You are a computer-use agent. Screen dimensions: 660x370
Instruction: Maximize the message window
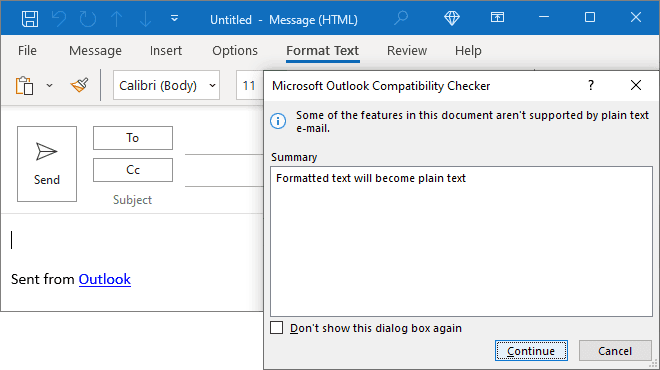point(590,17)
